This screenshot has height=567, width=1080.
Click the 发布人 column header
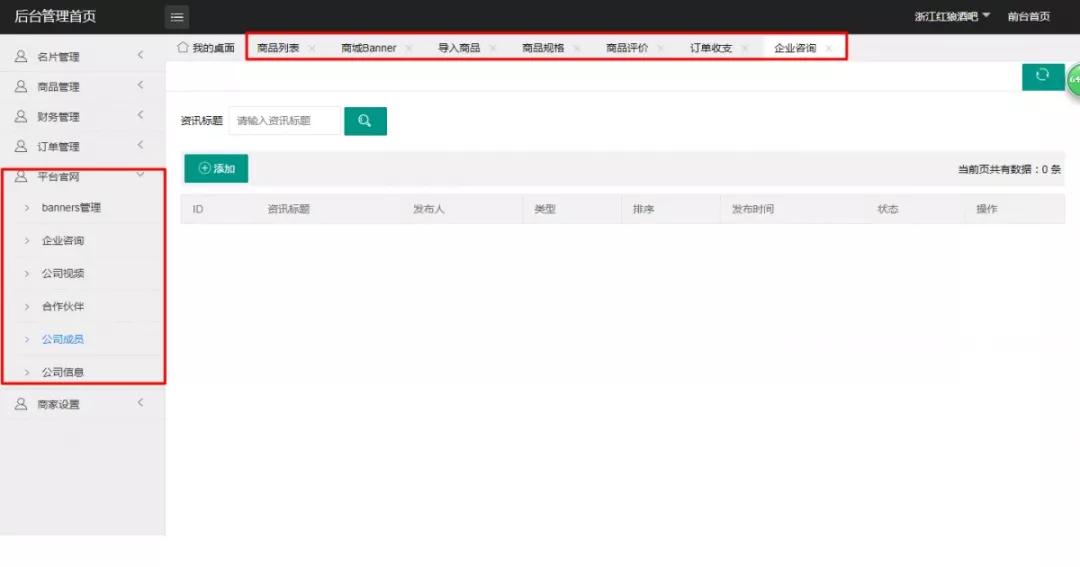click(x=428, y=209)
